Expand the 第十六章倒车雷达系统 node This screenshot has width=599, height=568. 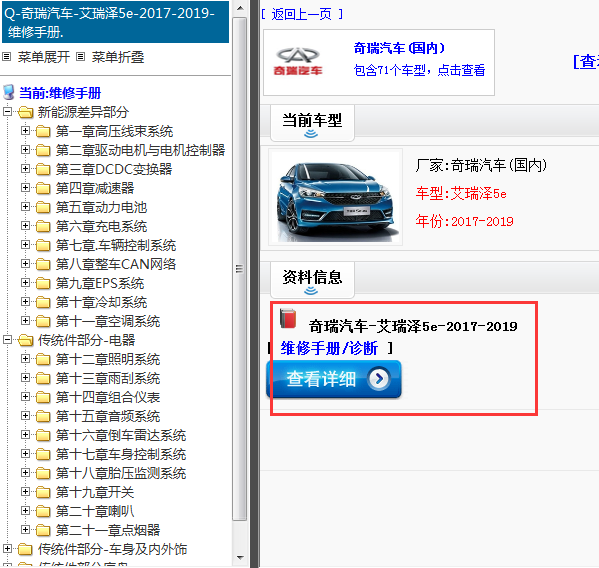point(25,435)
